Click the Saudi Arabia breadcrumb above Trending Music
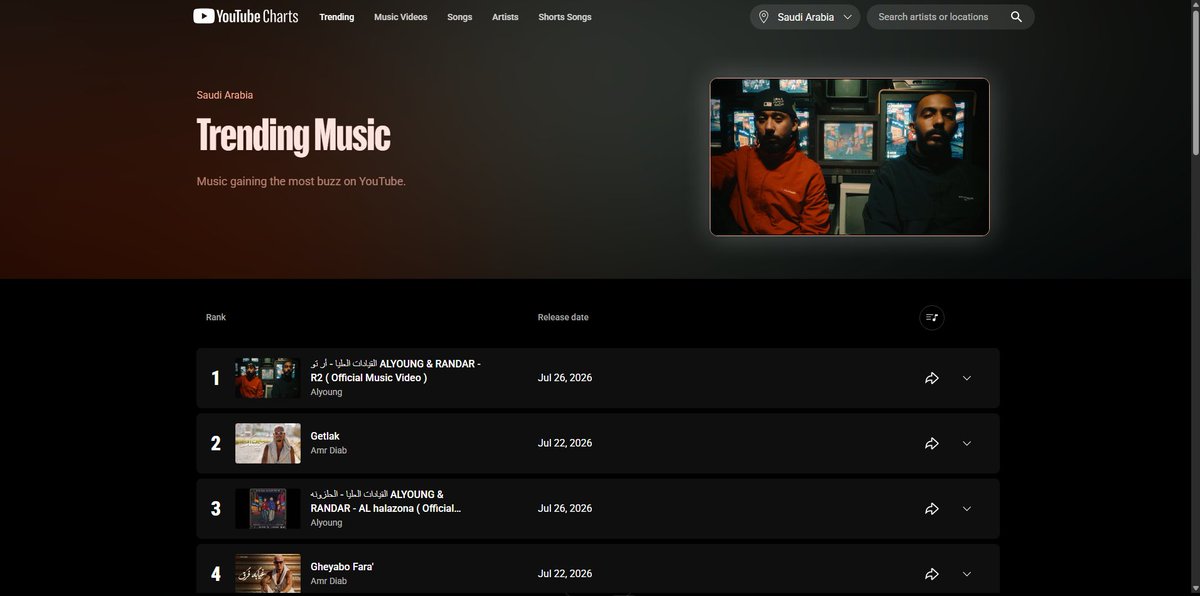The width and height of the screenshot is (1200, 596). (225, 95)
